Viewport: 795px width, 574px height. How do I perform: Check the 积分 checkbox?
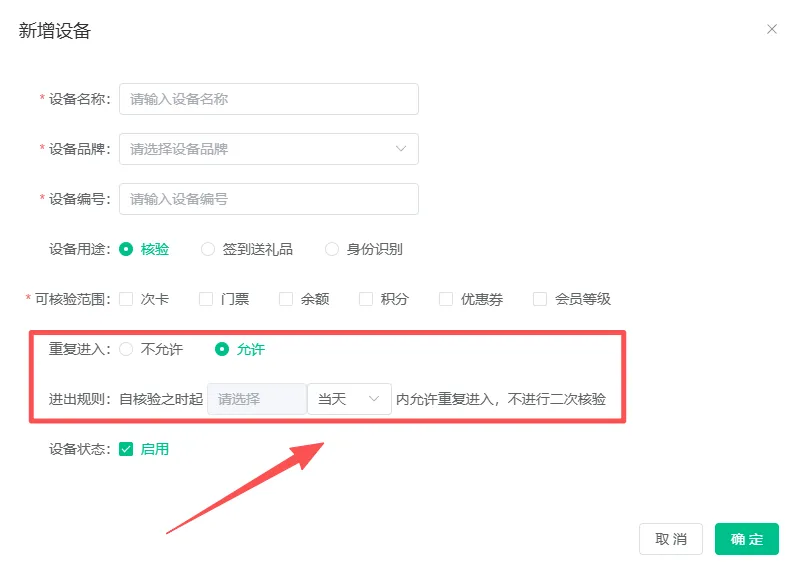point(366,299)
